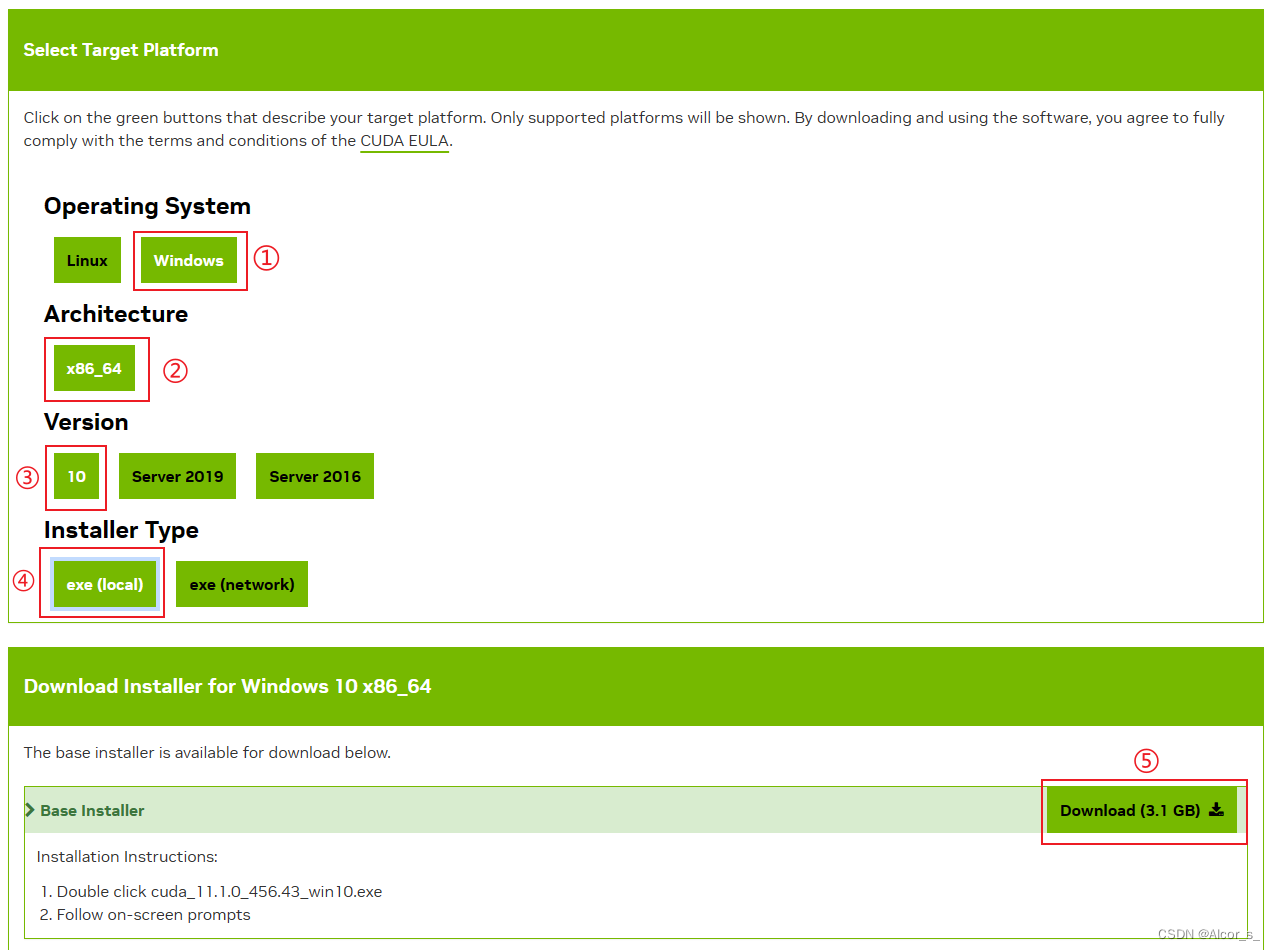
Task: Choose the x86_64 architecture button
Action: click(94, 368)
